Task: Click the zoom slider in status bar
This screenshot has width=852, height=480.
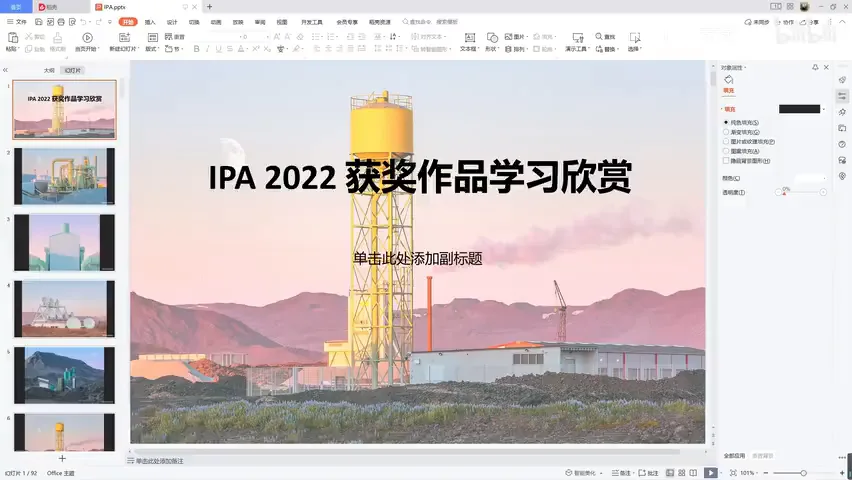Action: (x=803, y=473)
